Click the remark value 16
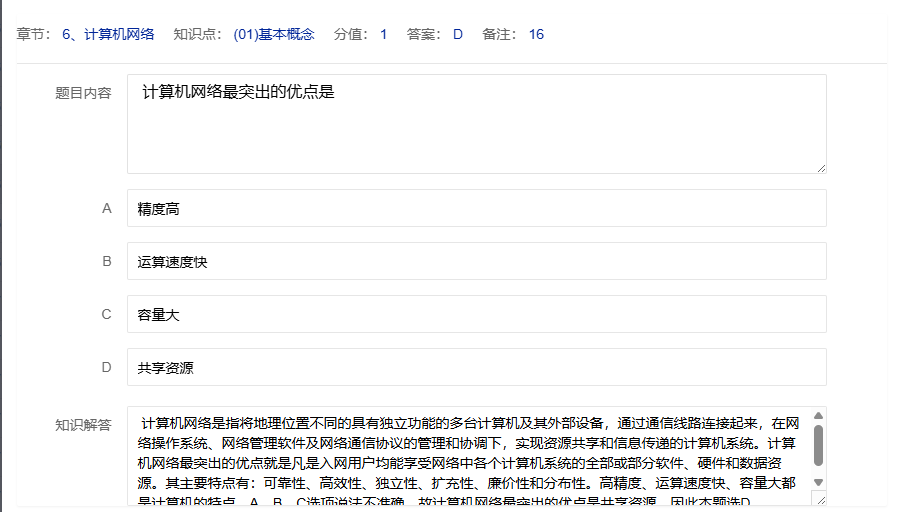 536,34
